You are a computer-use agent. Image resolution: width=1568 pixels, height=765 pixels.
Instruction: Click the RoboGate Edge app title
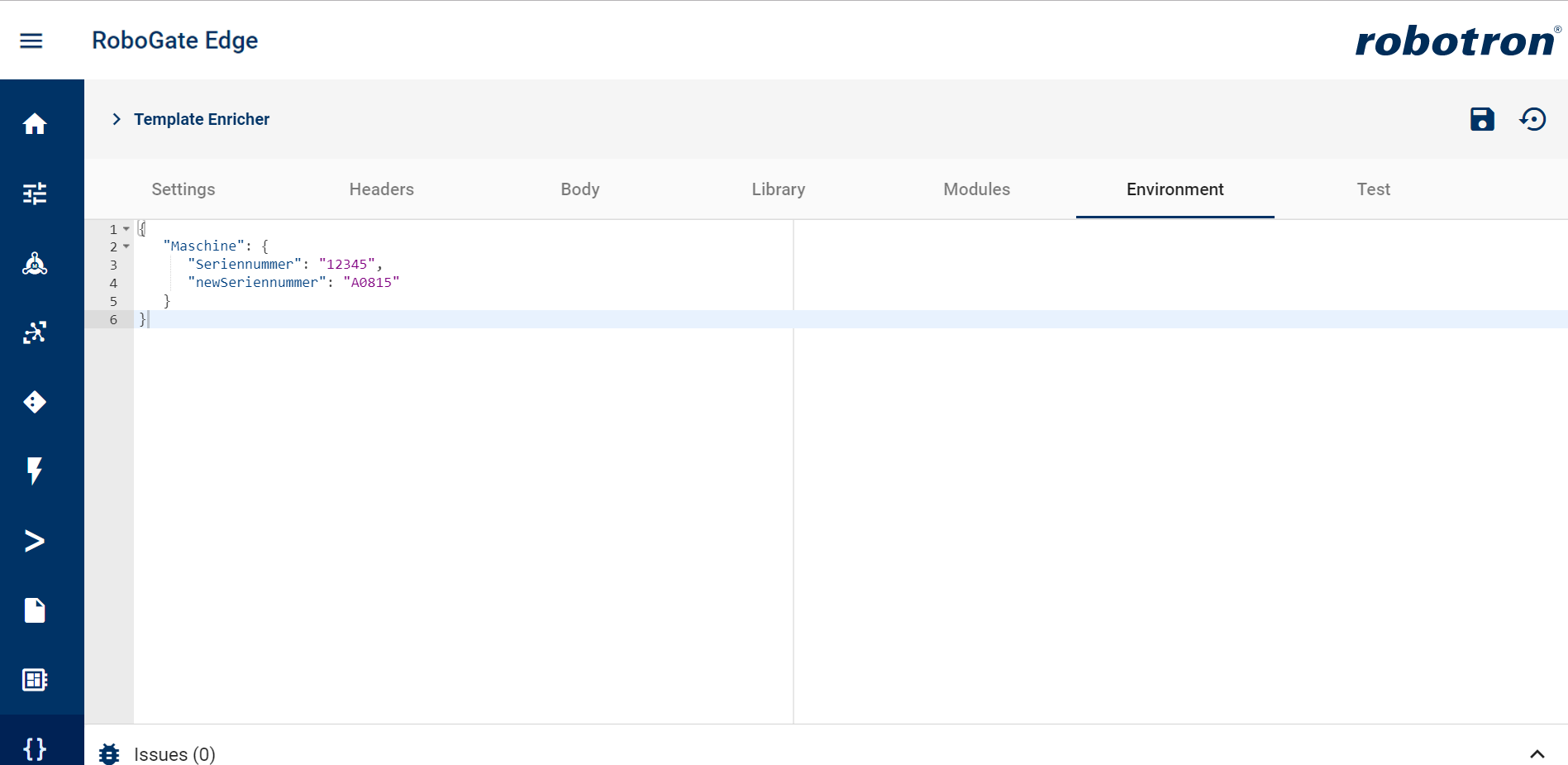pyautogui.click(x=175, y=41)
